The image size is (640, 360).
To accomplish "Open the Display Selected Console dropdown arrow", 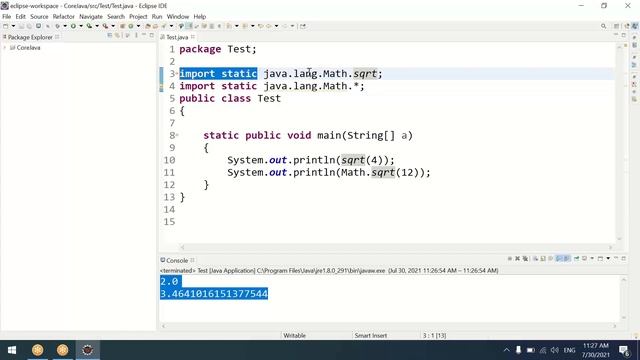I will (x=592, y=259).
